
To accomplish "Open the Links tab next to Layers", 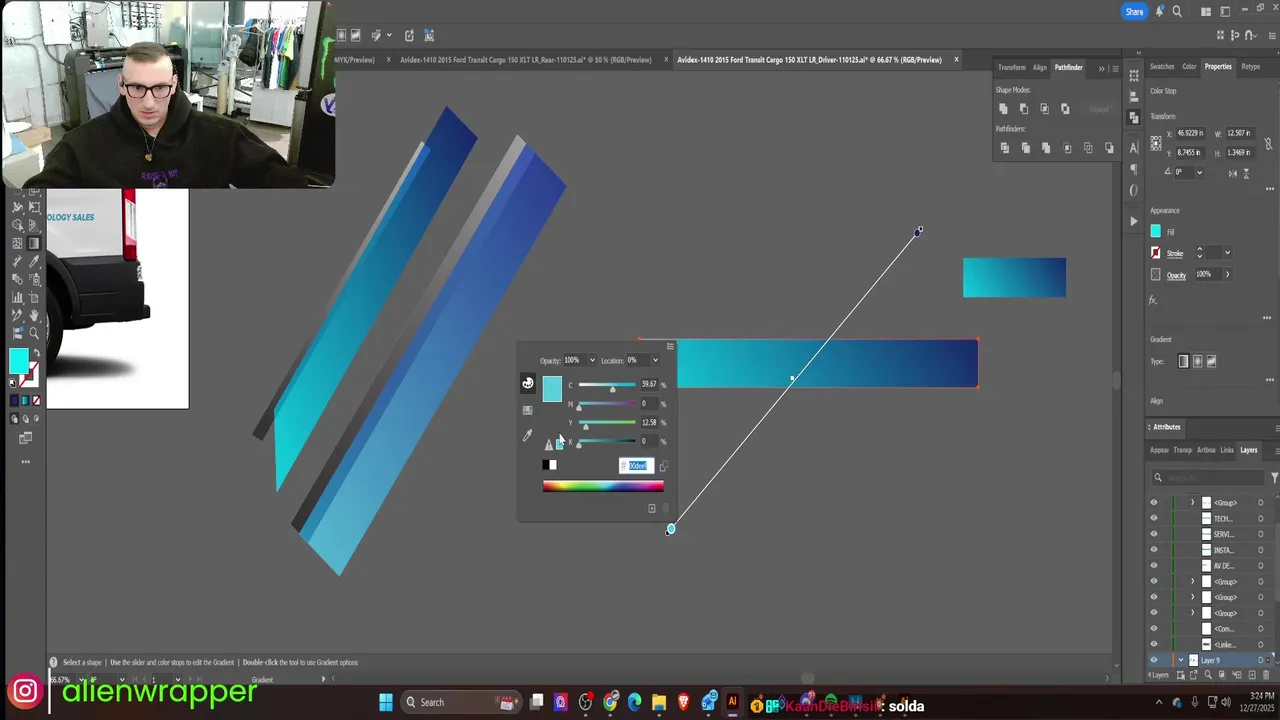I will (x=1227, y=450).
